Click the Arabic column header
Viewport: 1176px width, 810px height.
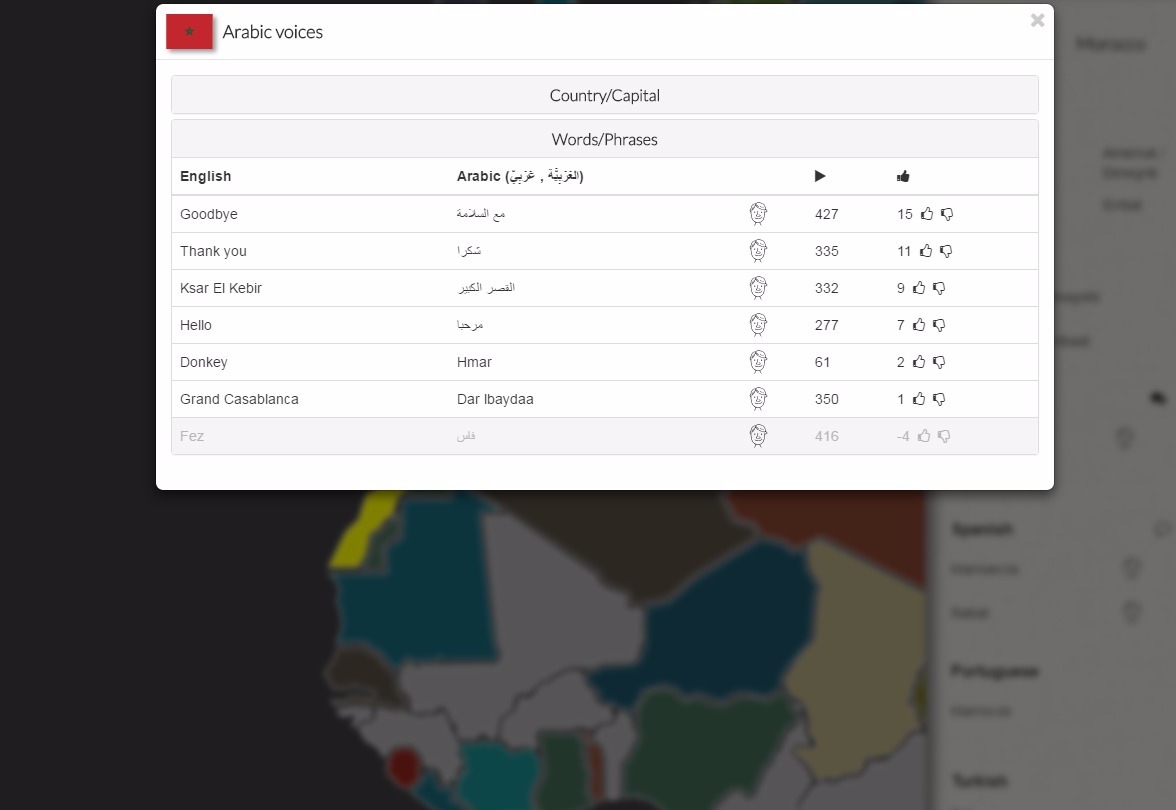tap(519, 176)
